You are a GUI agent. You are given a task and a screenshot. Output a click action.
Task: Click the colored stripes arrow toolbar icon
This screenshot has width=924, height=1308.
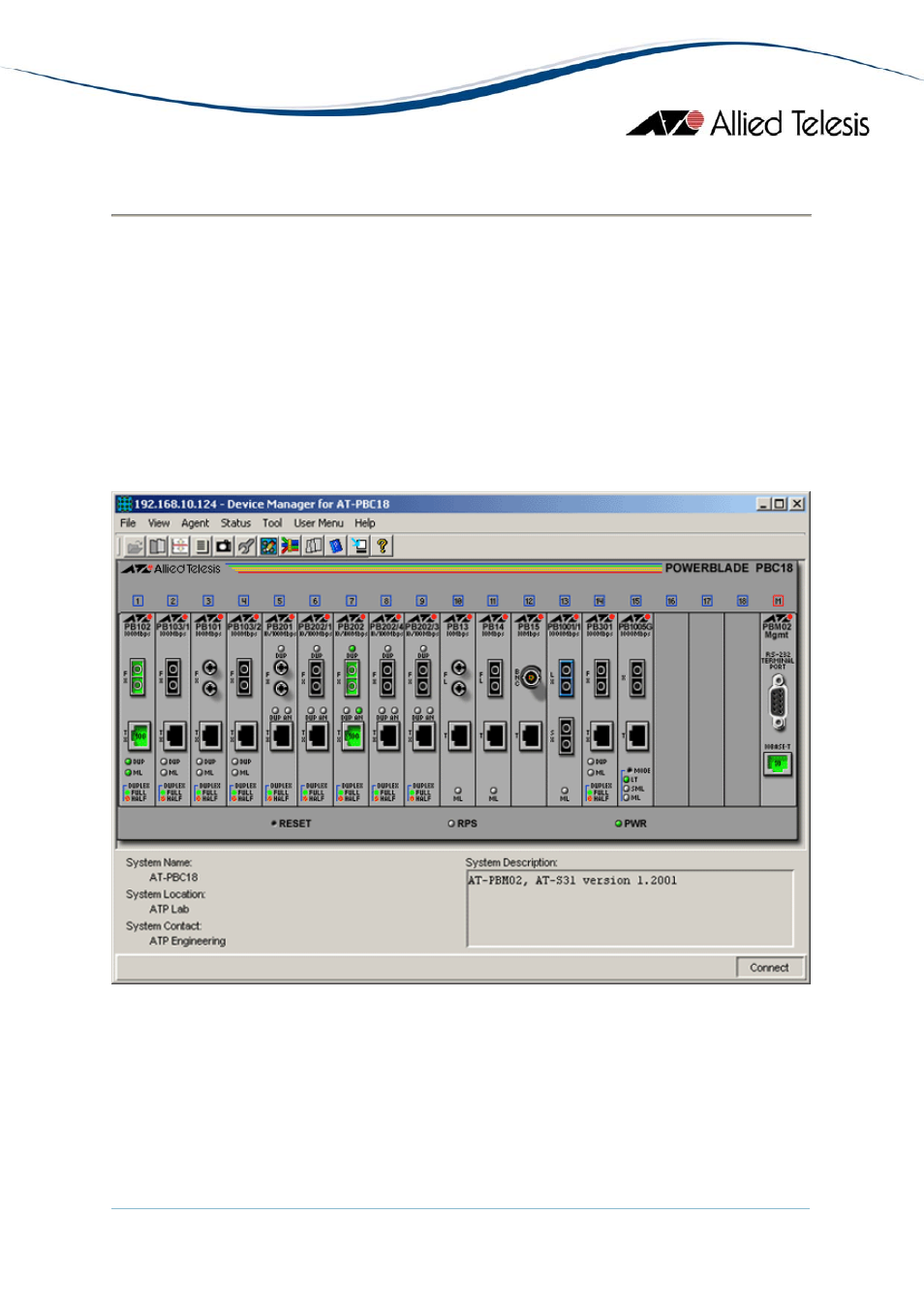(x=291, y=546)
